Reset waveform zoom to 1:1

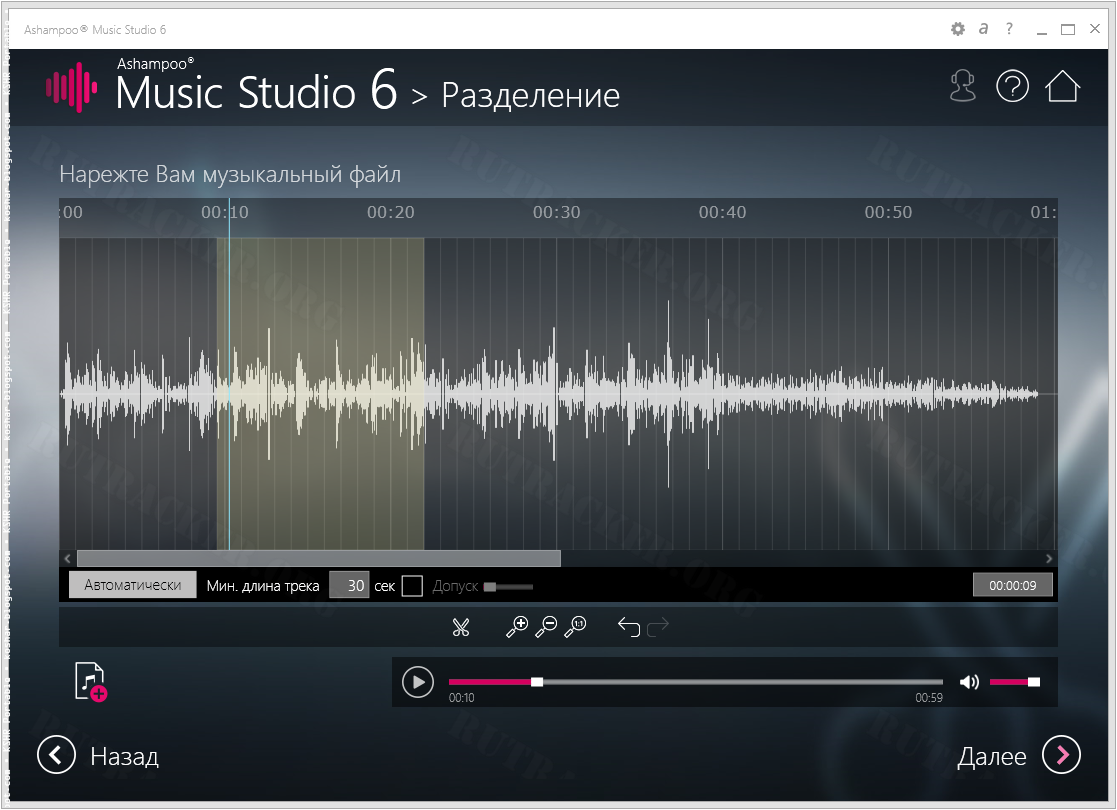point(575,627)
